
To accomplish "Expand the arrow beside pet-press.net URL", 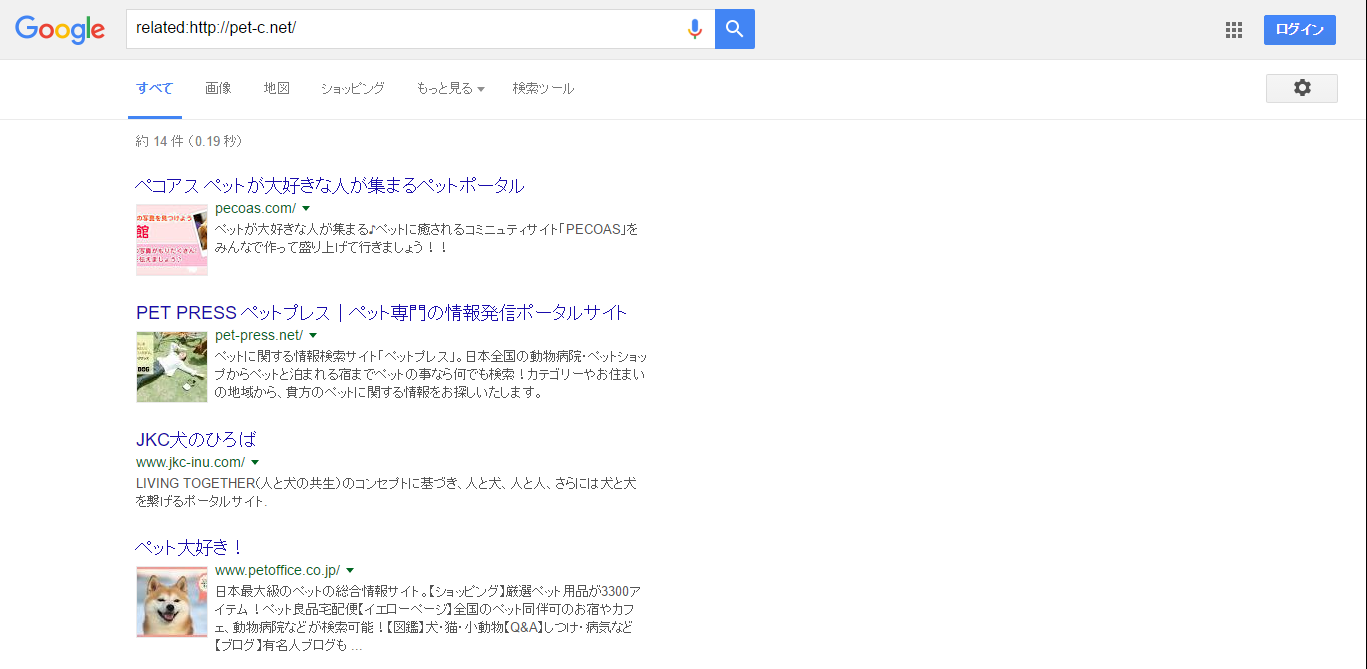I will pos(313,336).
